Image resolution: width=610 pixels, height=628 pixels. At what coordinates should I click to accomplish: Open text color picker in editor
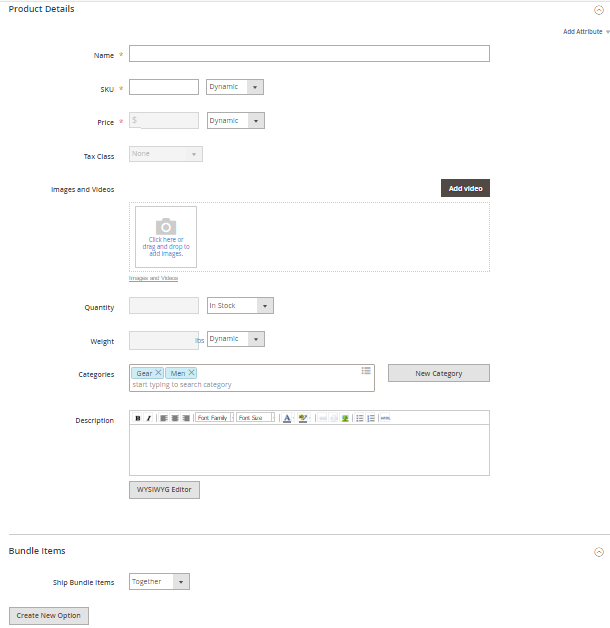coord(287,418)
